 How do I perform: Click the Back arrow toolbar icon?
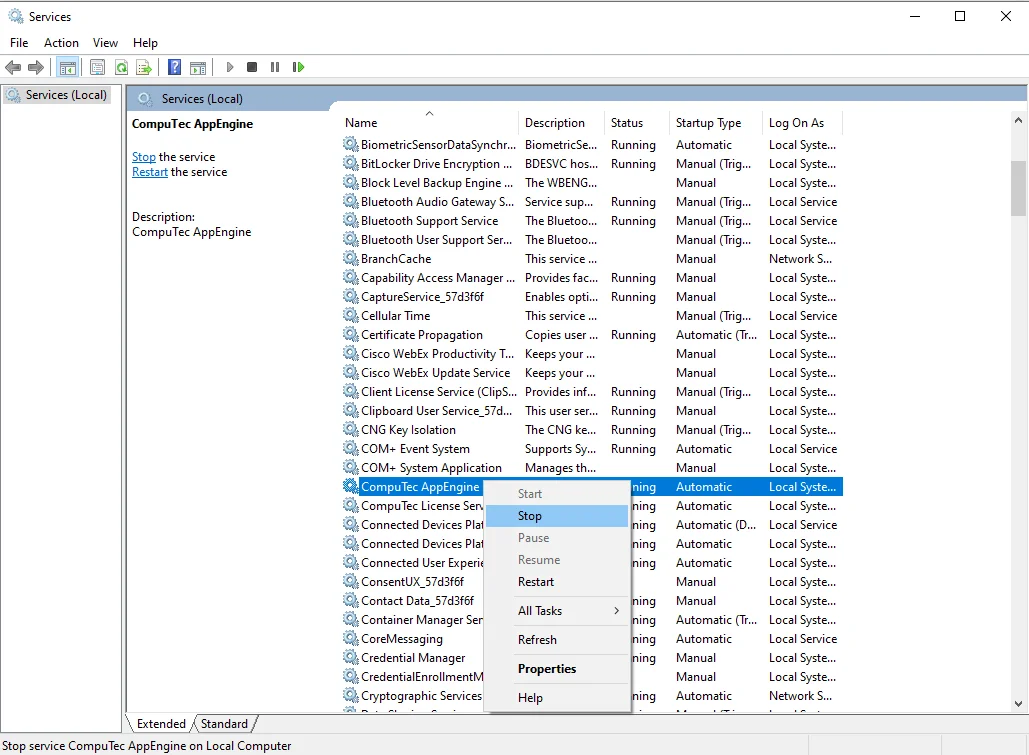pos(13,67)
